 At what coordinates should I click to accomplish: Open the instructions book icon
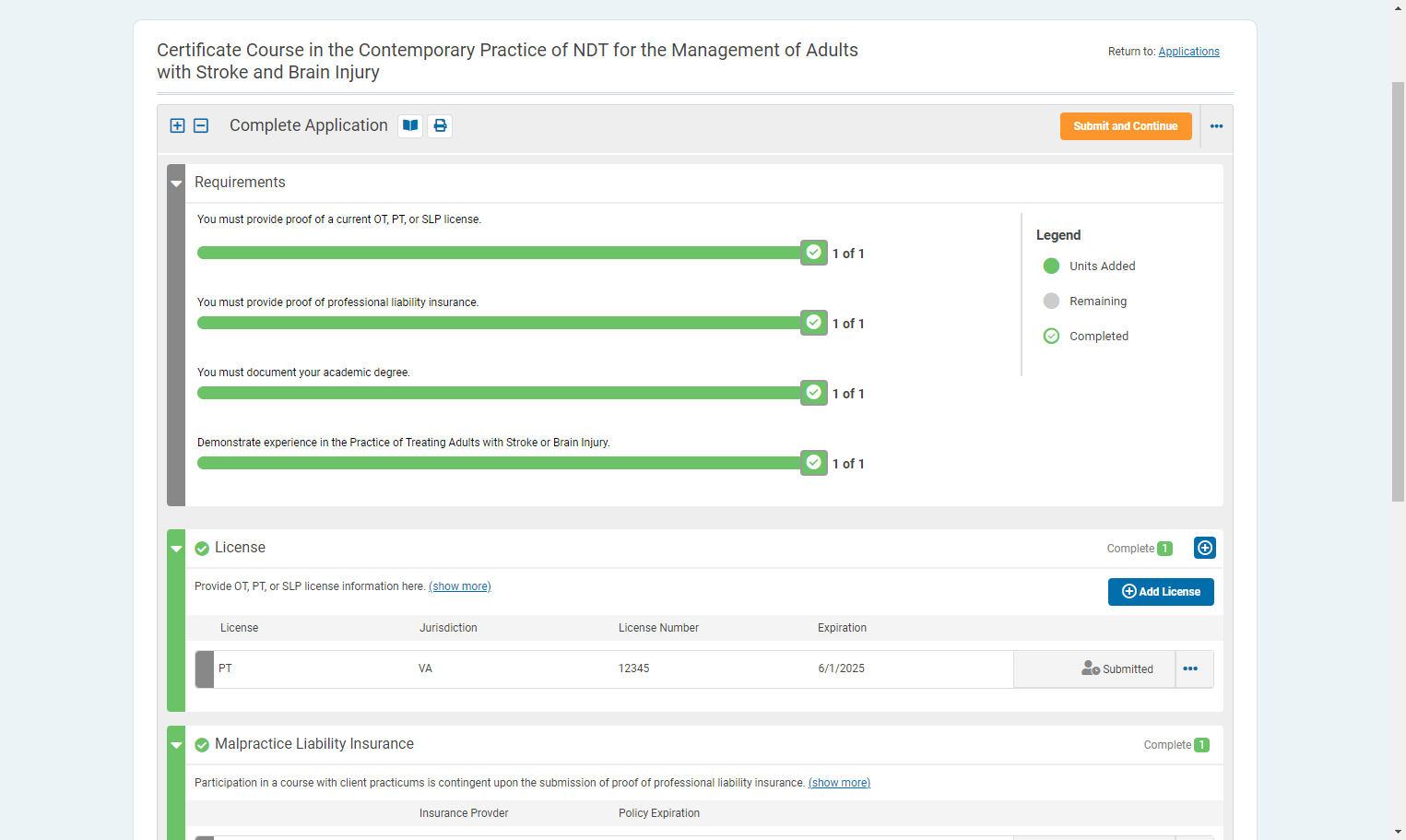pyautogui.click(x=410, y=125)
